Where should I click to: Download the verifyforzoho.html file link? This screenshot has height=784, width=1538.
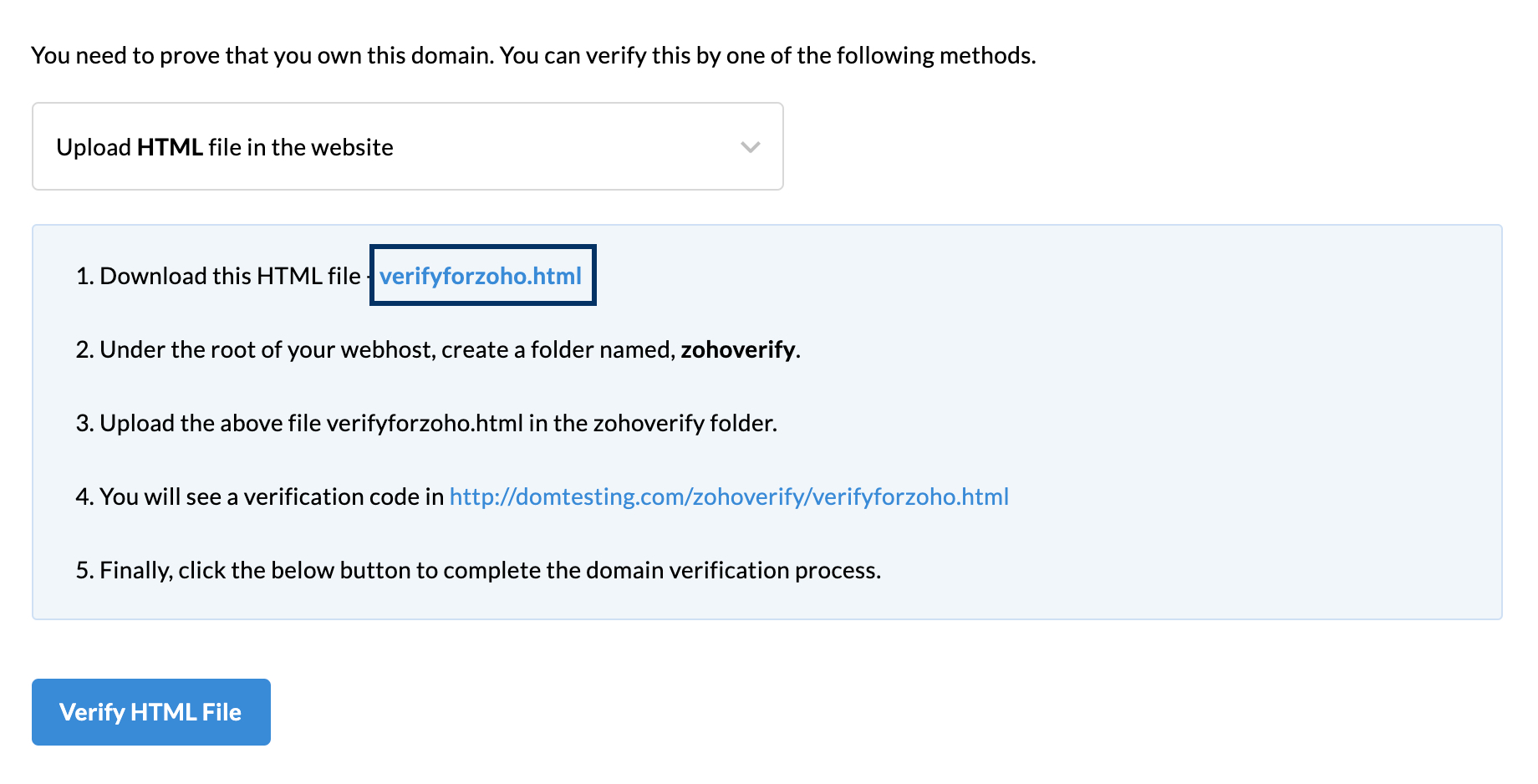coord(481,276)
